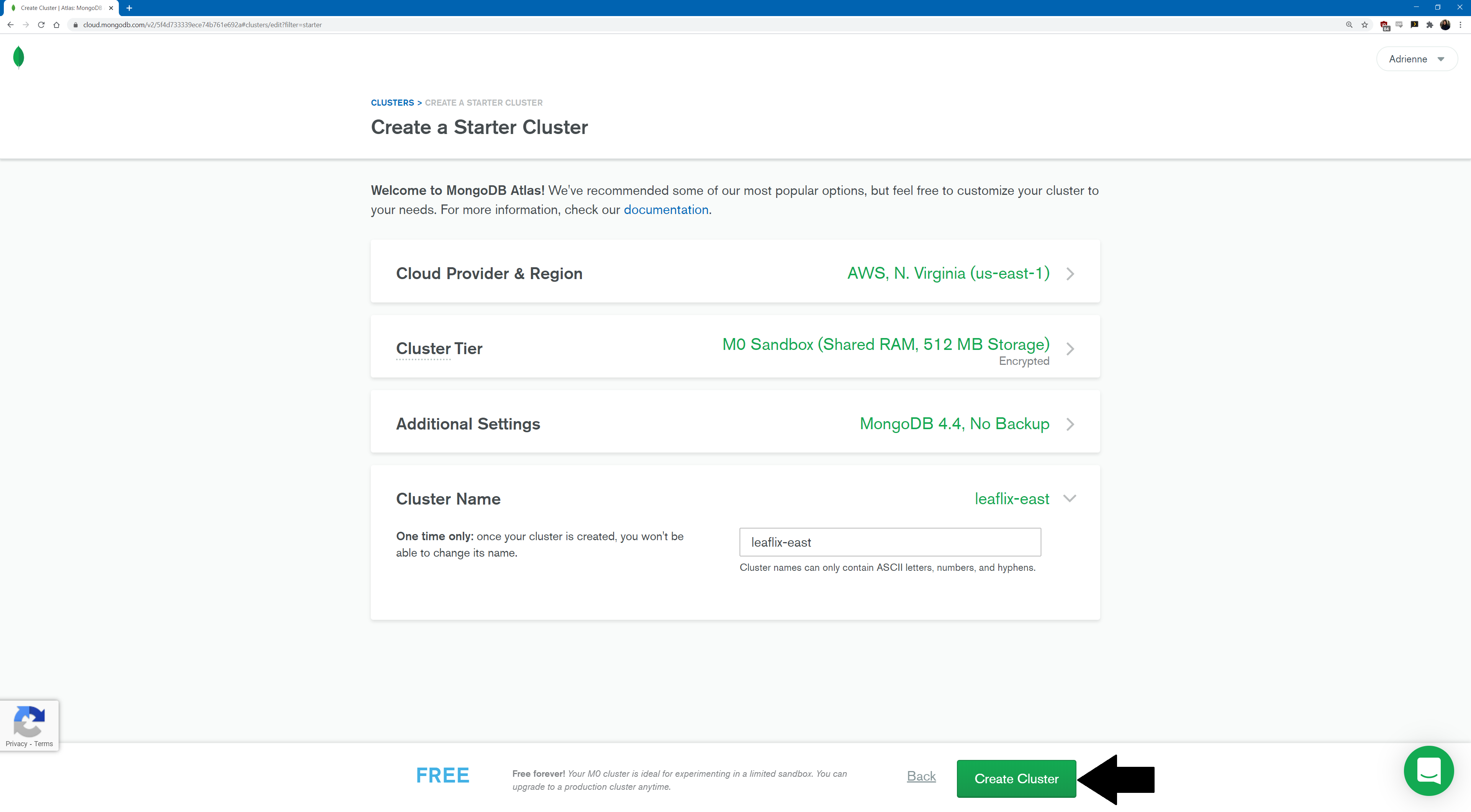This screenshot has height=812, width=1471.
Task: Select the Additional Settings menu item
Action: pos(735,423)
